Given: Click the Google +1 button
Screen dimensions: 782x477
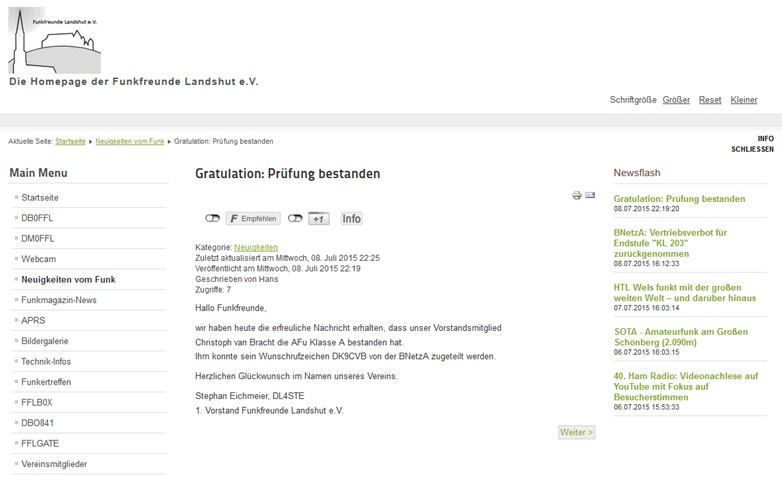Looking at the screenshot, I should 319,219.
